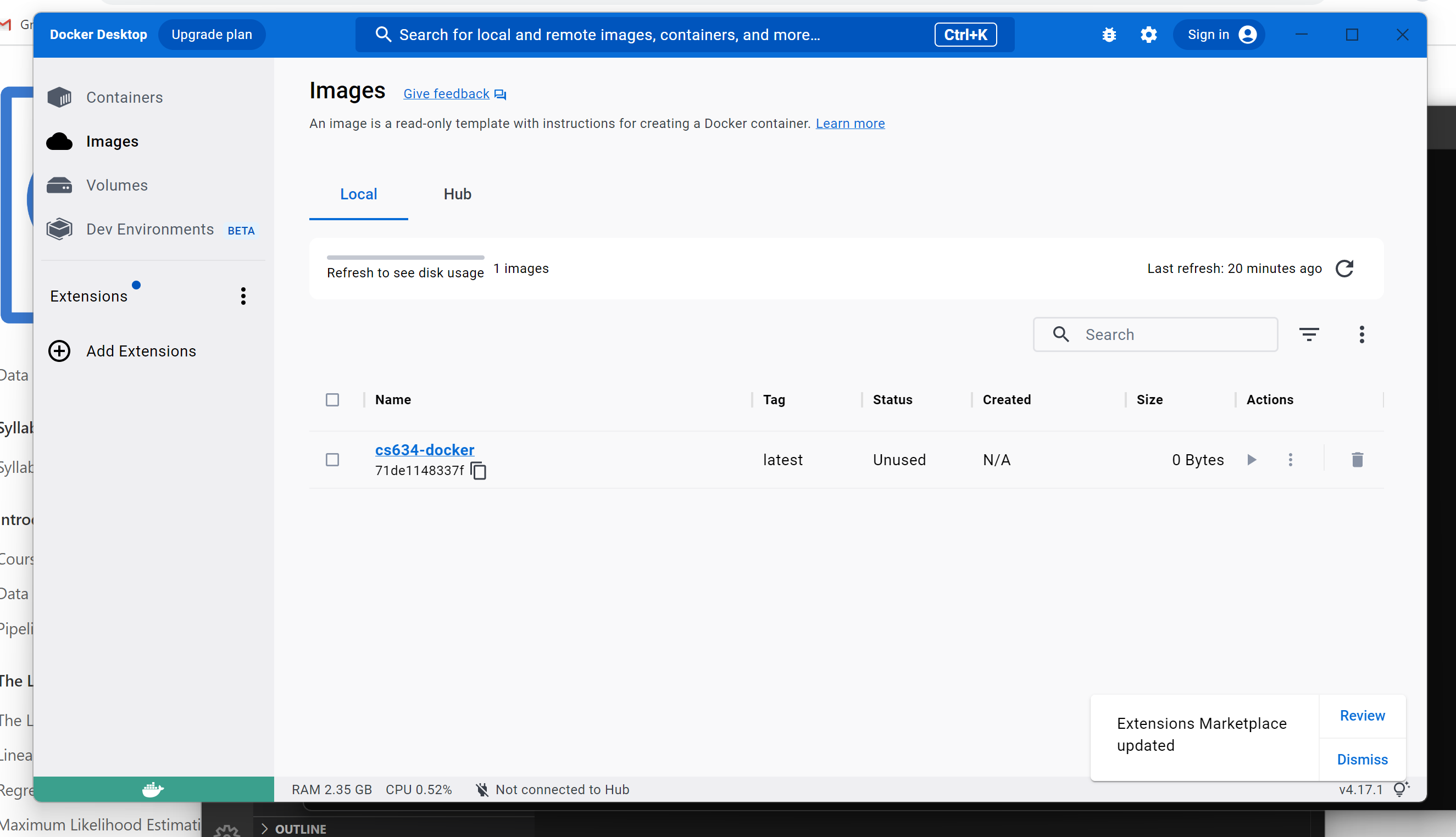This screenshot has height=837, width=1456.
Task: Copy image ID 71de1148337f icon
Action: (x=479, y=471)
